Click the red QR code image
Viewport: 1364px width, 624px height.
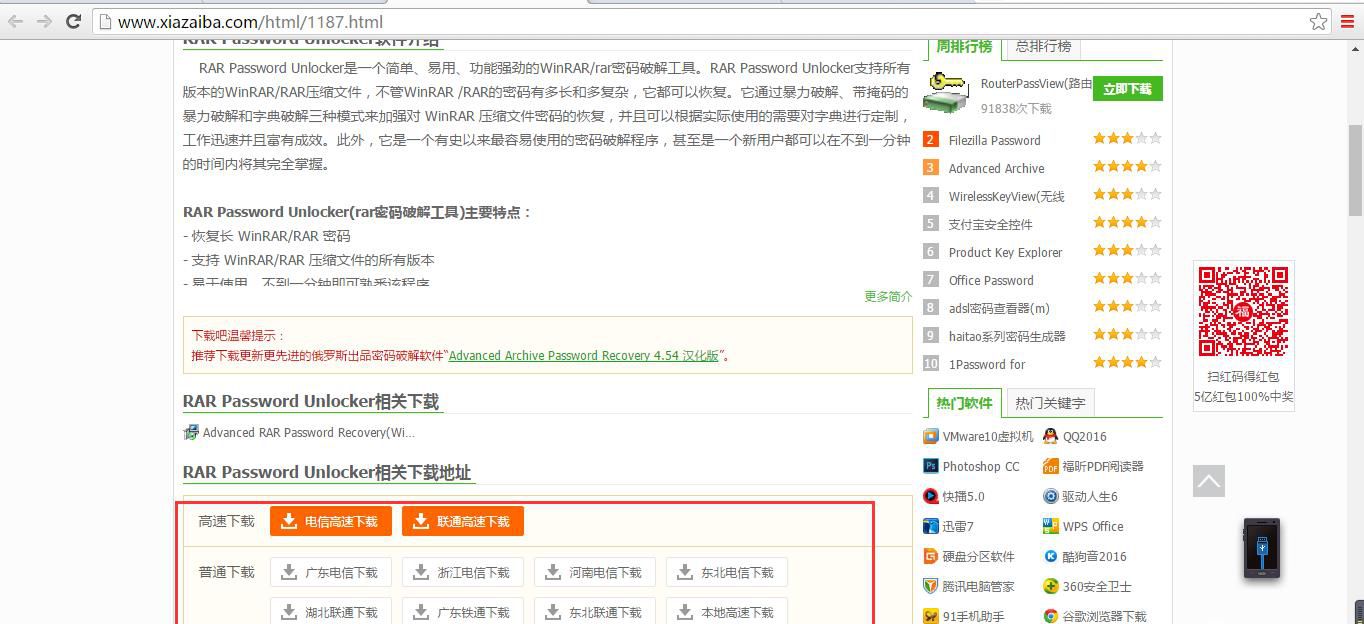coord(1243,311)
